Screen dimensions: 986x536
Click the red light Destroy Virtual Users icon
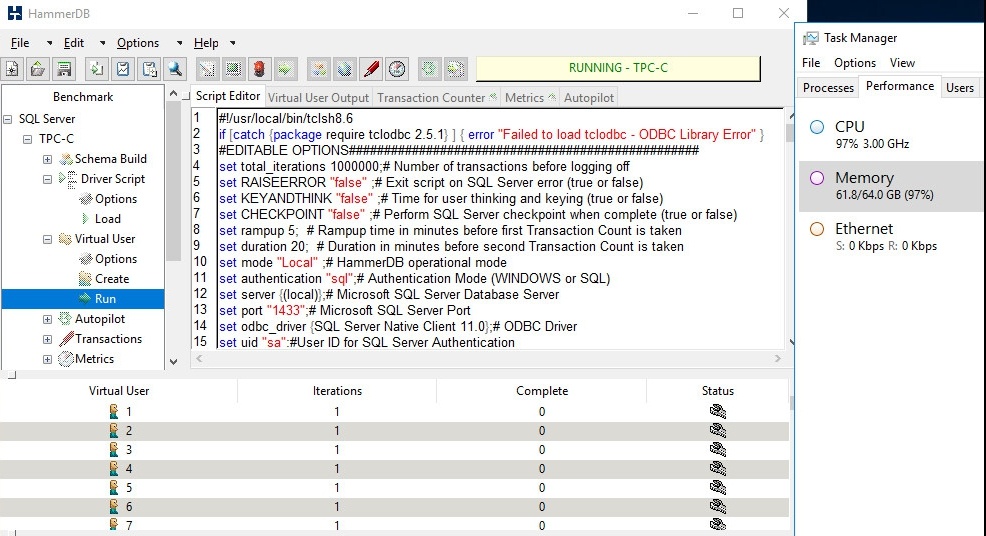pyautogui.click(x=259, y=69)
